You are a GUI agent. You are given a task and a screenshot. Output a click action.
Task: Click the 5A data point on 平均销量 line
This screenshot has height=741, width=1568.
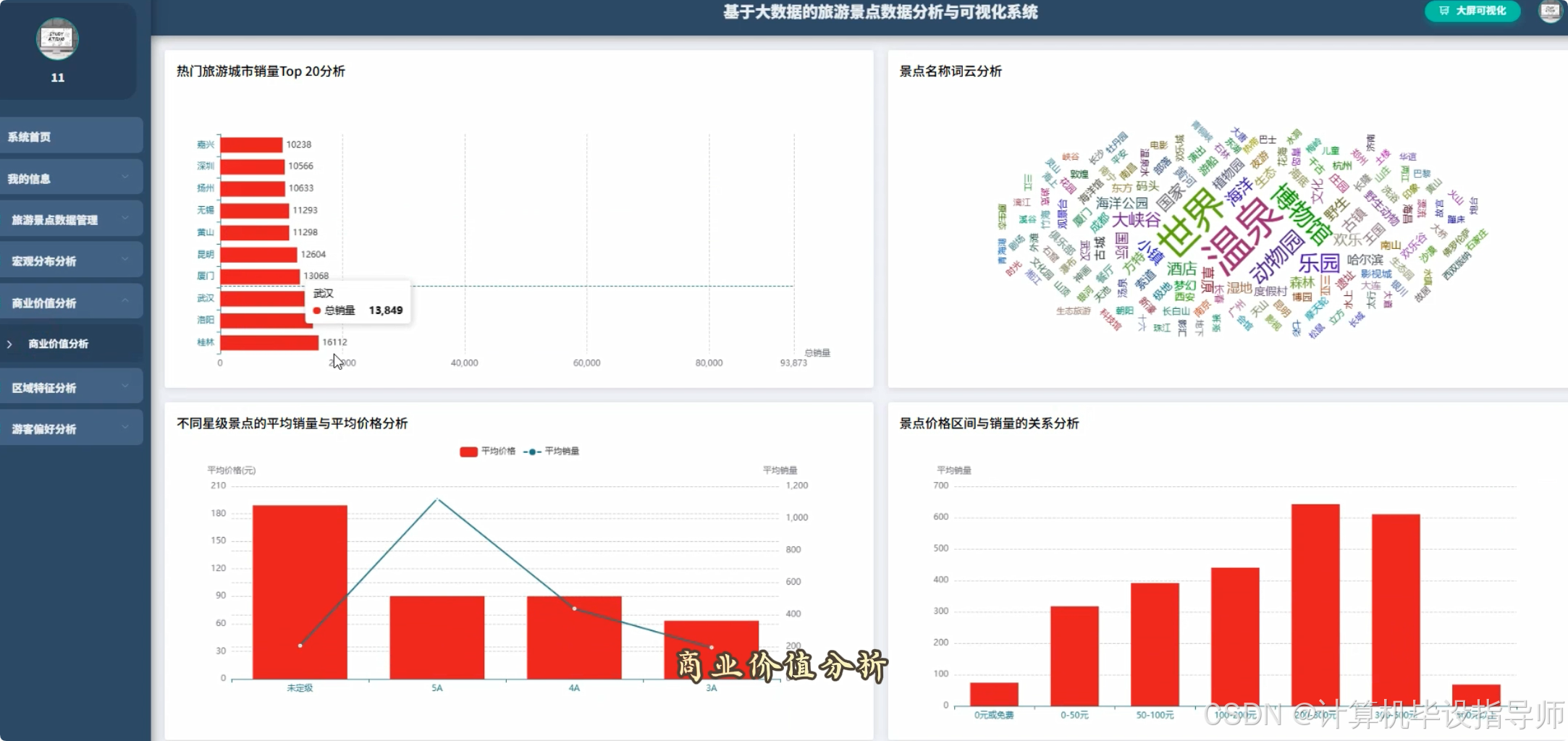[x=437, y=499]
